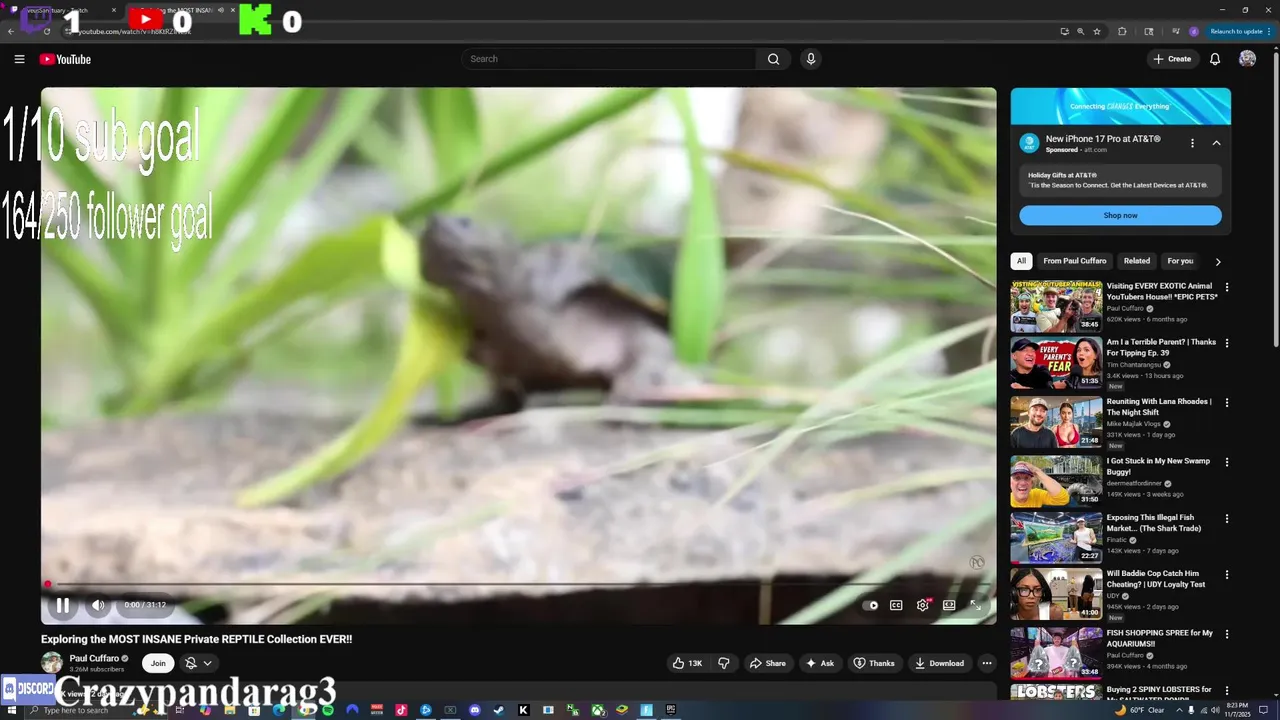Select the From Paul Cuffaro chip
The height and width of the screenshot is (720, 1280).
tap(1075, 261)
